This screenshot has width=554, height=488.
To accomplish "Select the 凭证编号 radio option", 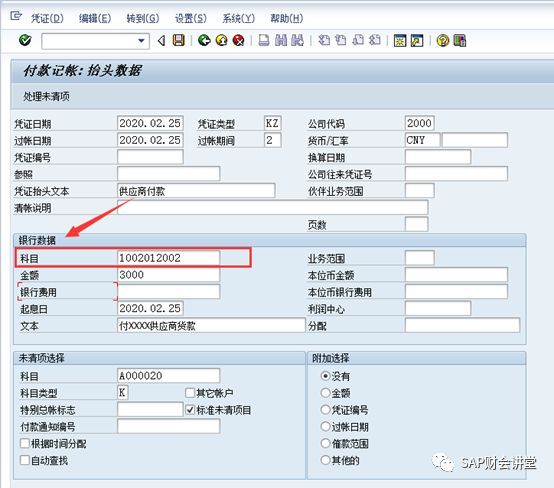I will click(325, 410).
